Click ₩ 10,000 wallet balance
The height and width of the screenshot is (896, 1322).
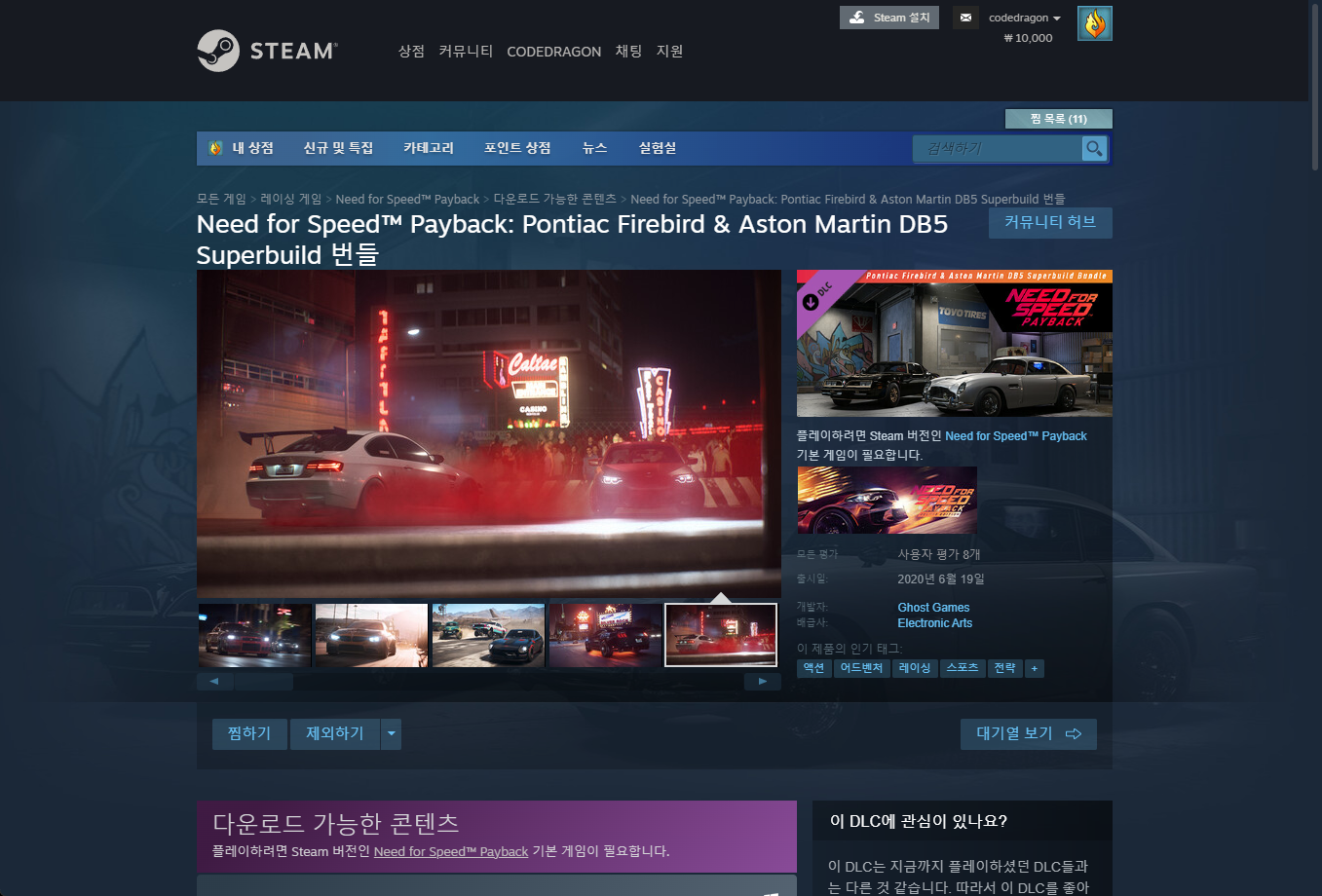1029,38
